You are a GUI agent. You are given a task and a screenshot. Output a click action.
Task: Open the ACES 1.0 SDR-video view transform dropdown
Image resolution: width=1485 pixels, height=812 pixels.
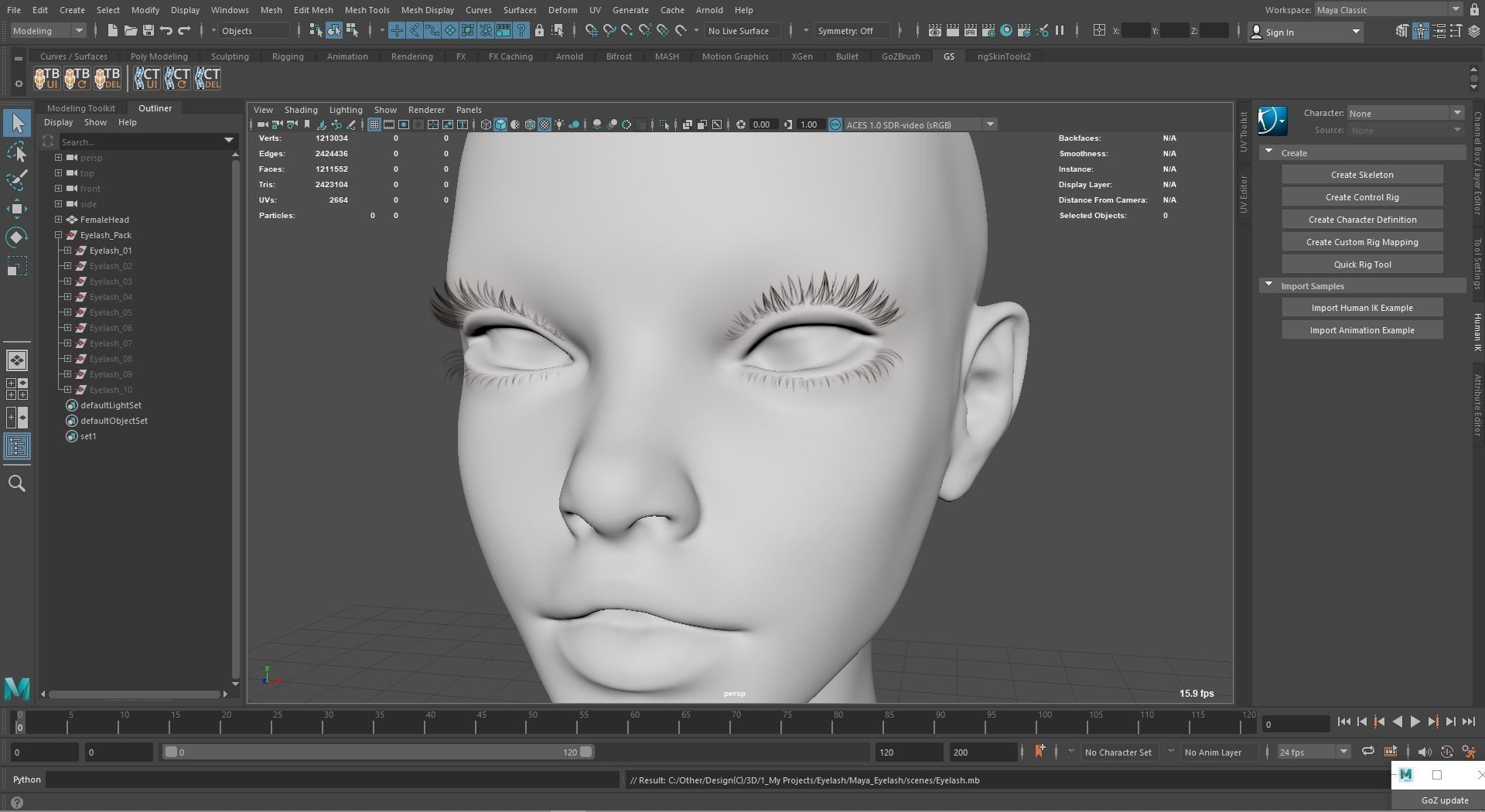tap(920, 125)
